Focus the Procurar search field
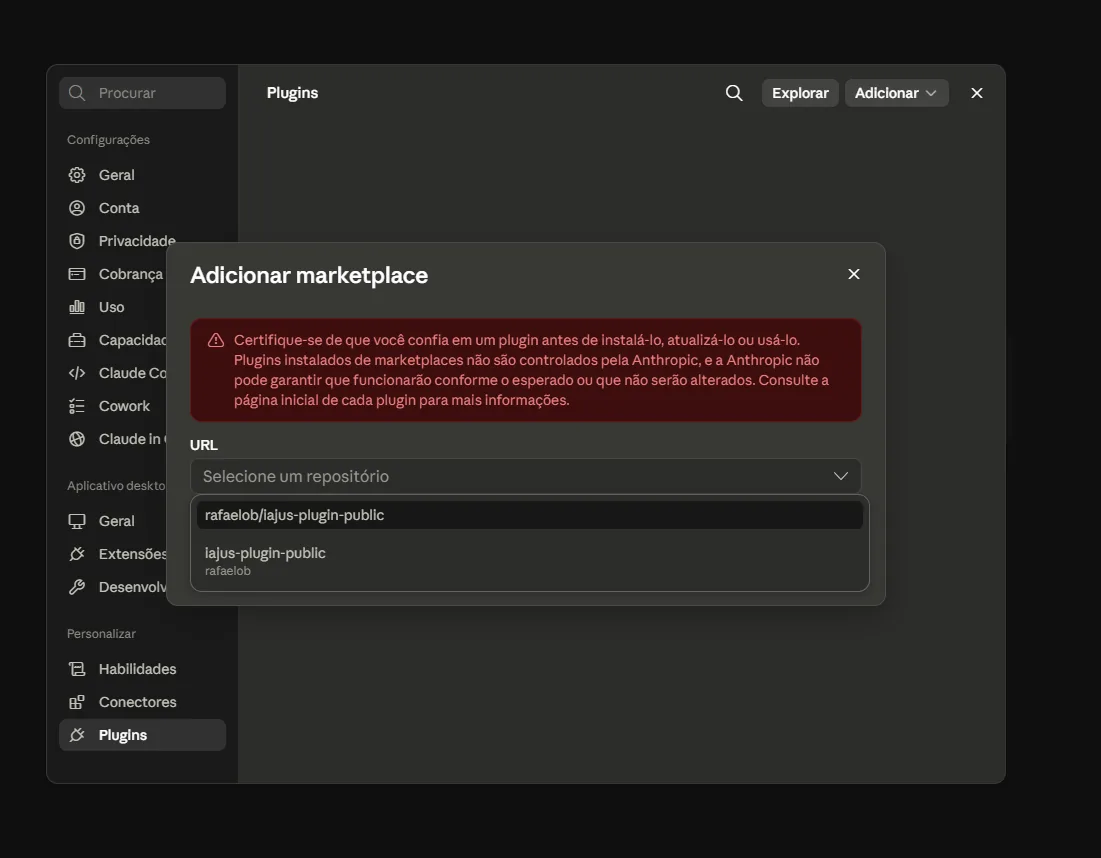 [143, 93]
